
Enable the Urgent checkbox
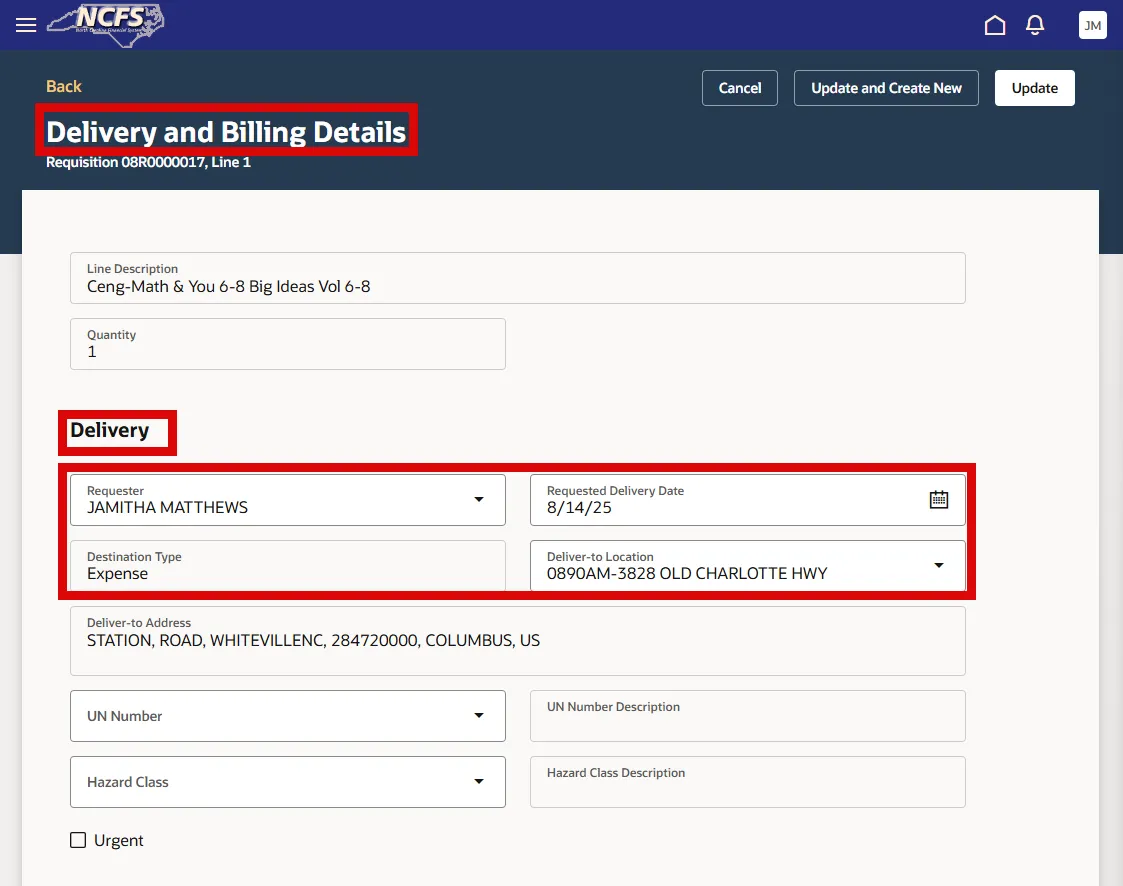click(78, 840)
